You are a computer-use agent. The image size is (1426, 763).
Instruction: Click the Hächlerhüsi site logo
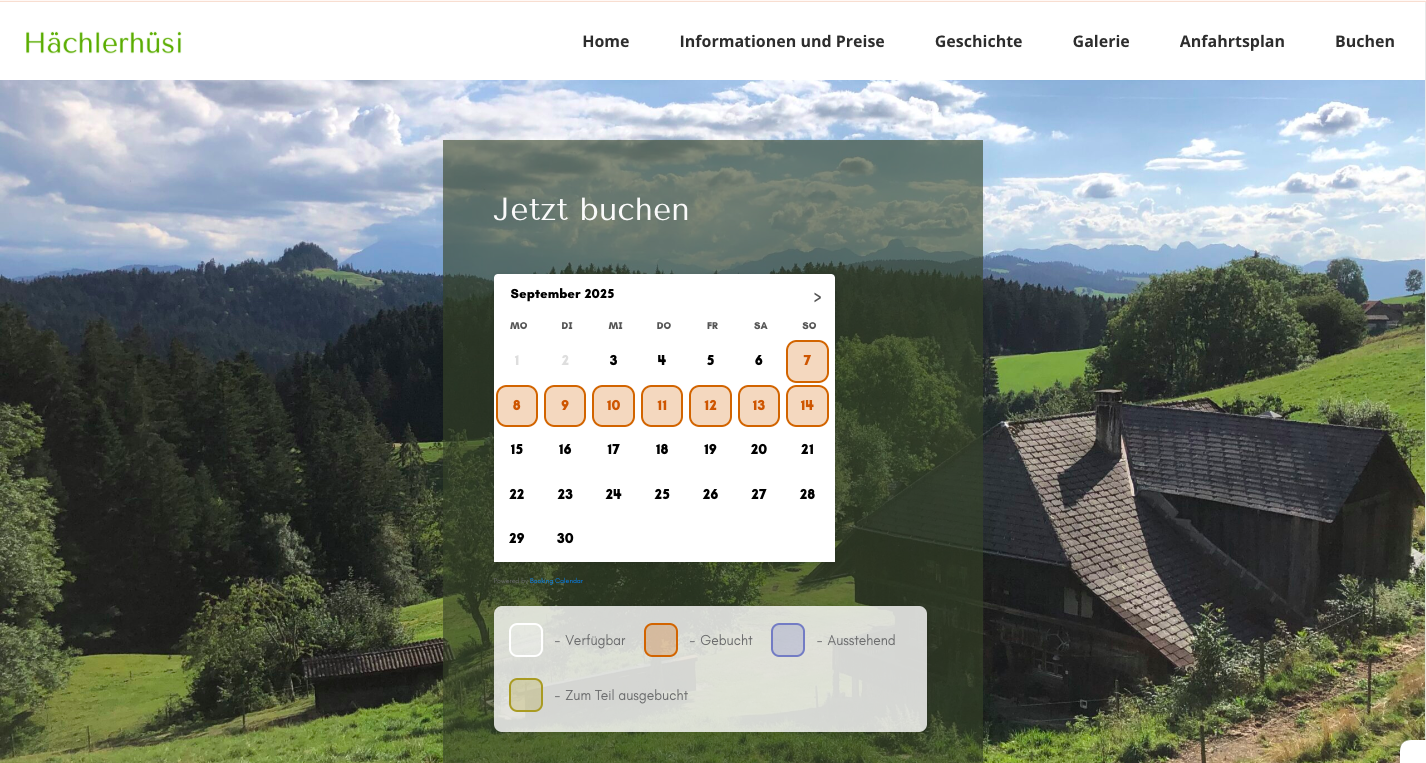pyautogui.click(x=103, y=42)
